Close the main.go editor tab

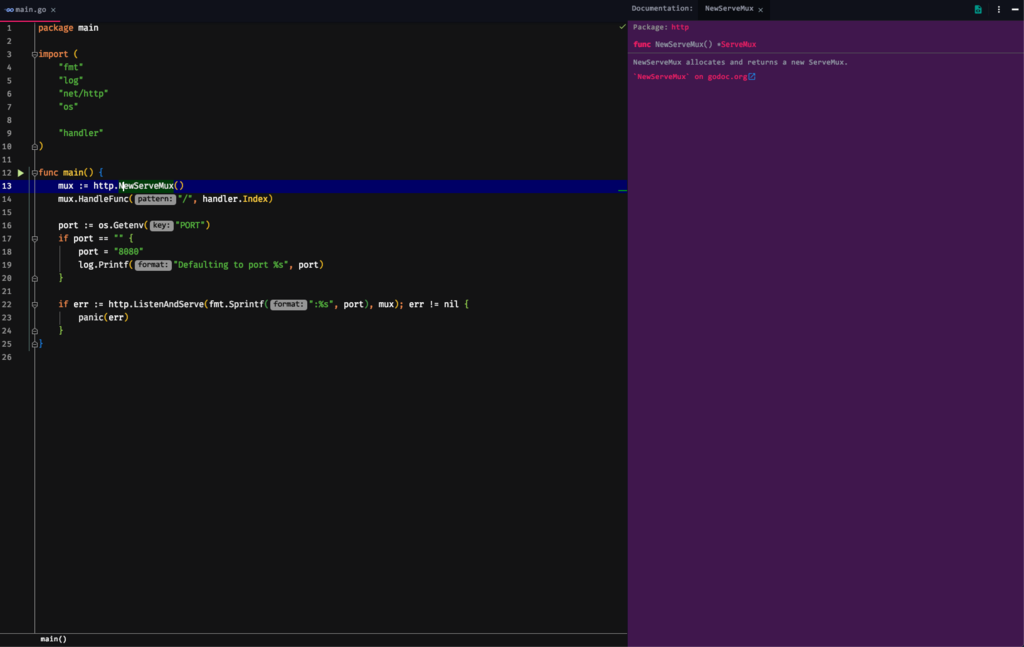point(54,10)
